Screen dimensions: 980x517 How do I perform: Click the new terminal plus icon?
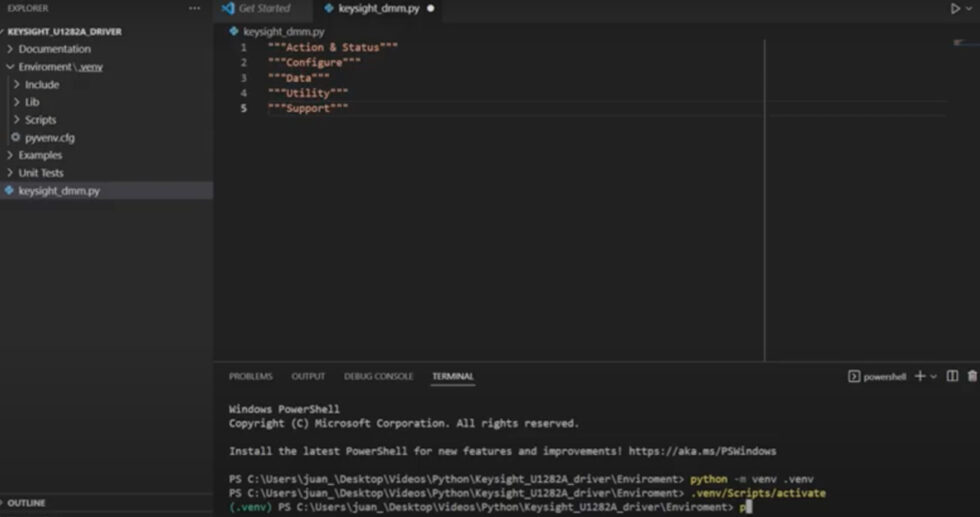pos(920,376)
